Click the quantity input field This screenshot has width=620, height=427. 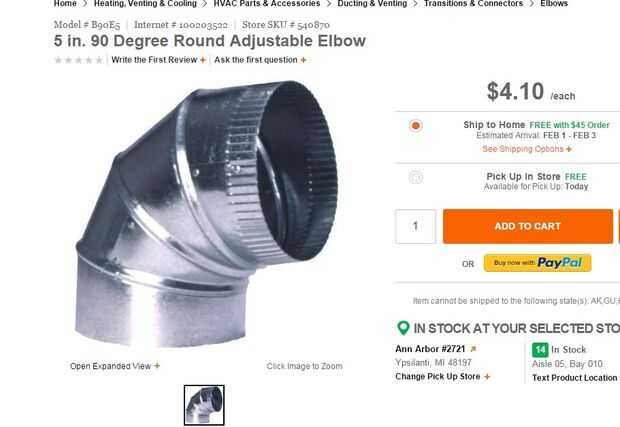[416, 226]
